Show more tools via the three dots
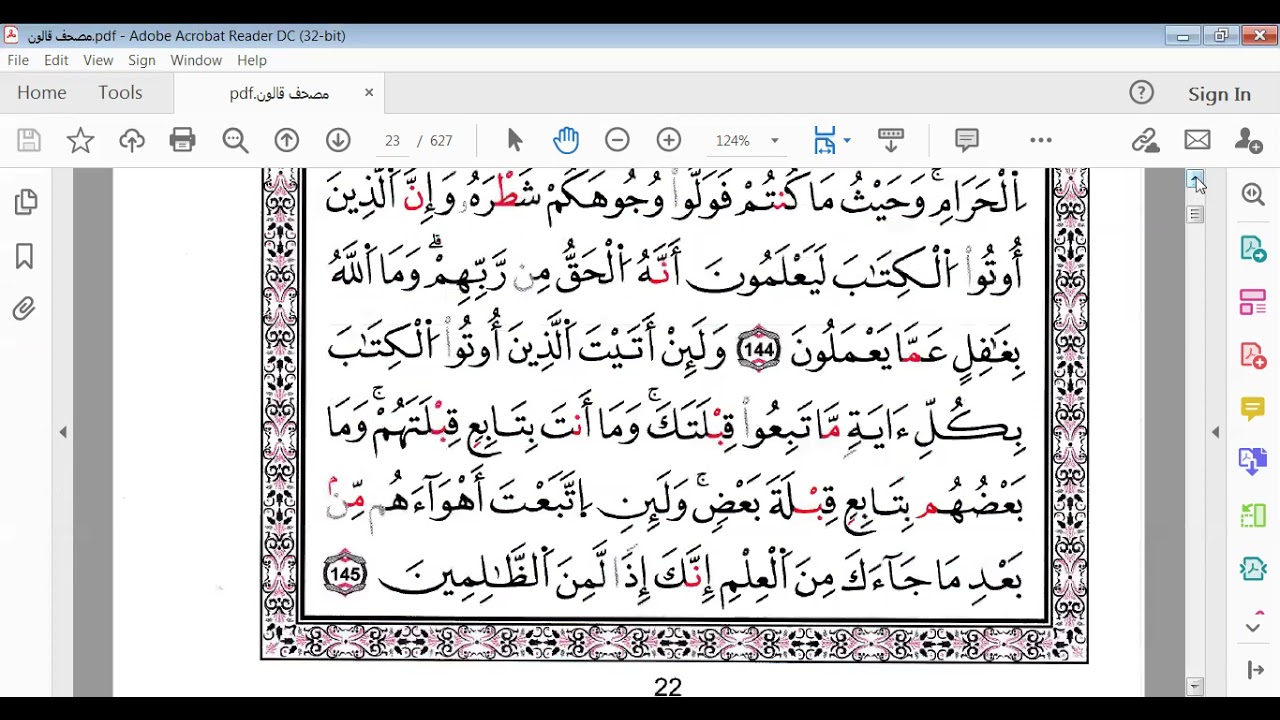 [1041, 140]
